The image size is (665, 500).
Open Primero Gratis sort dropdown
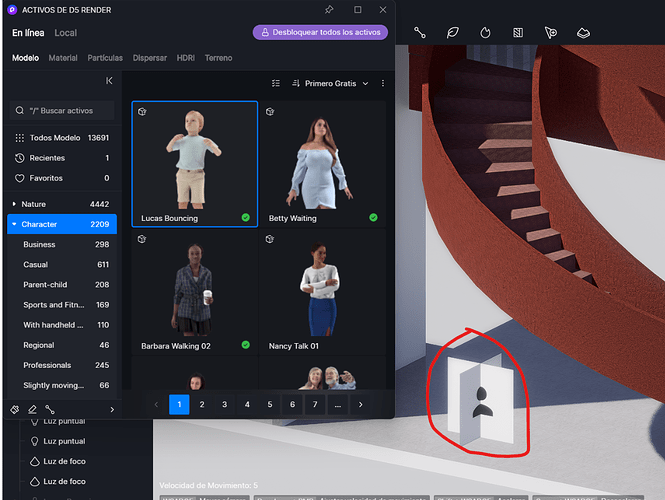click(x=330, y=83)
